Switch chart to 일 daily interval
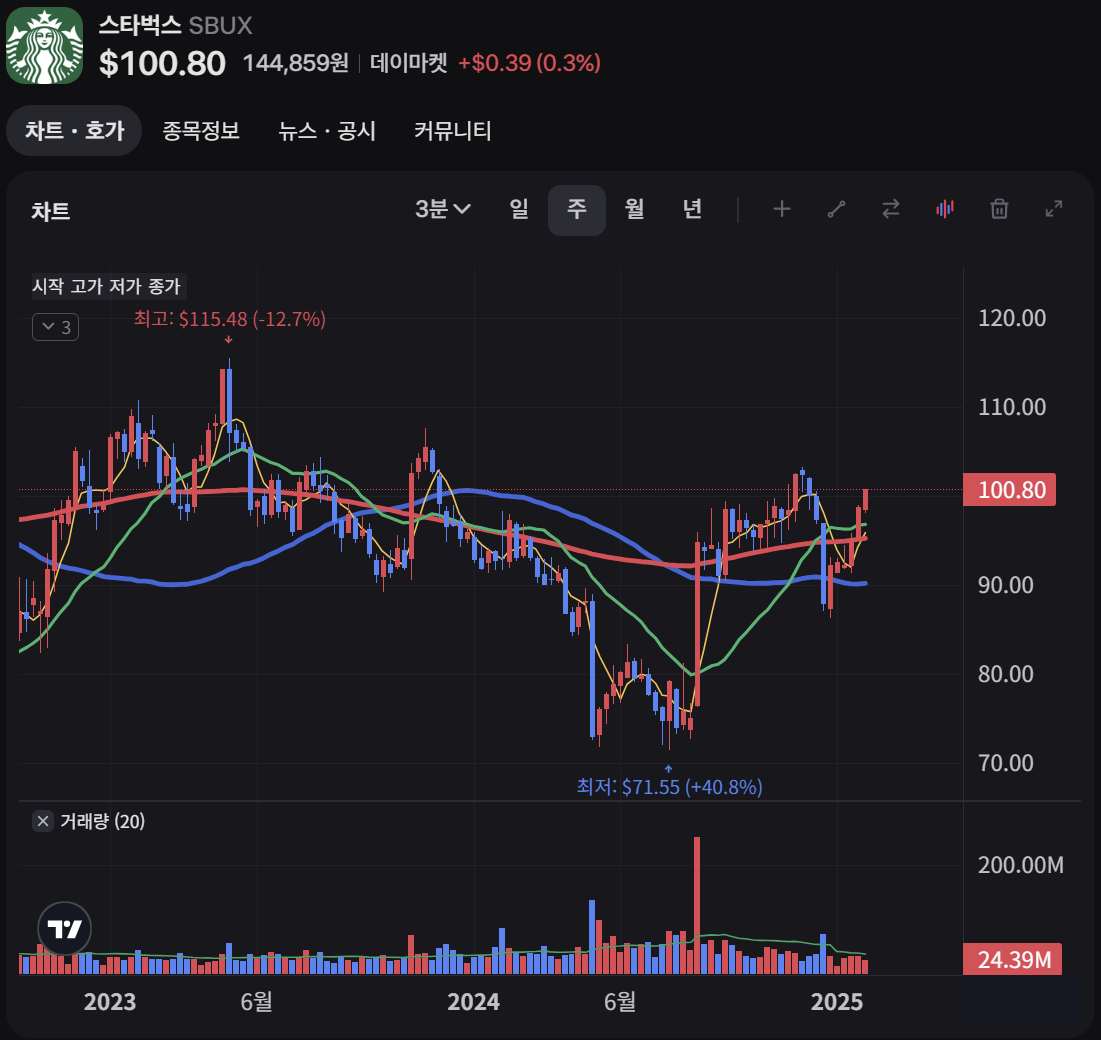 (x=519, y=209)
